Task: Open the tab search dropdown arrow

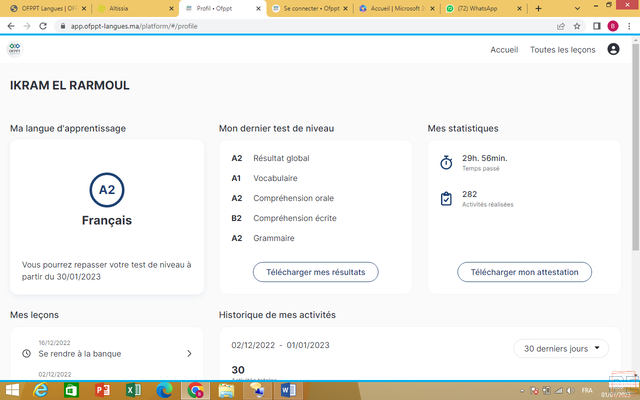Action: click(x=577, y=9)
